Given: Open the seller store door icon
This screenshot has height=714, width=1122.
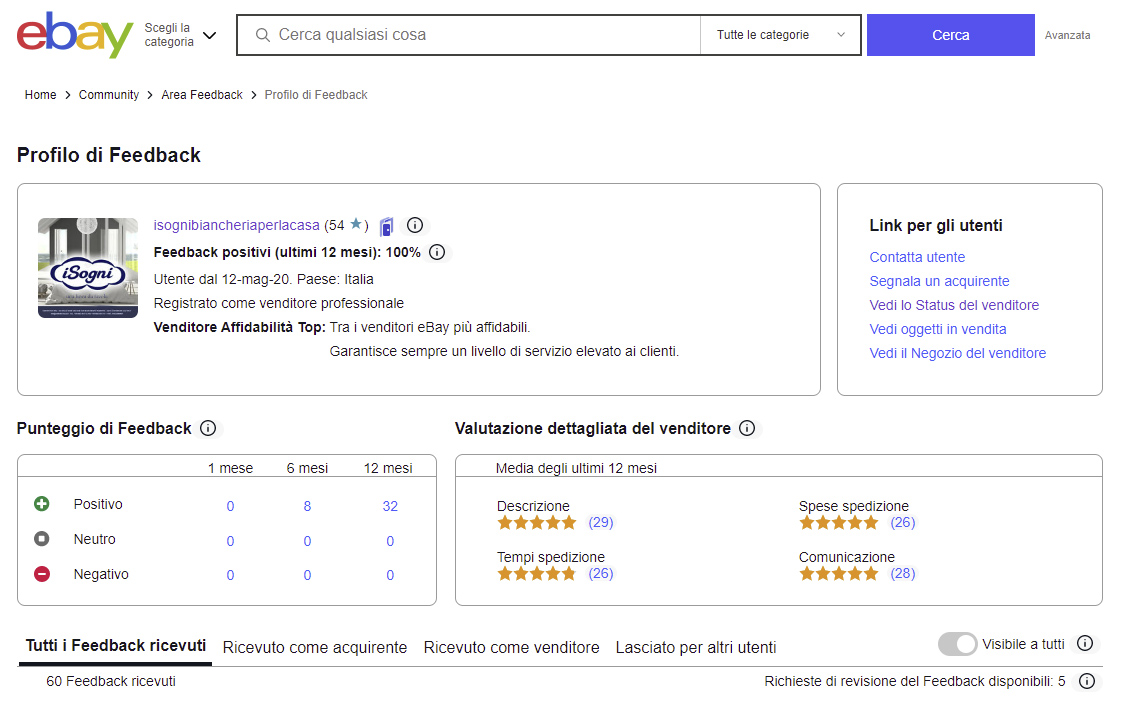Looking at the screenshot, I should 386,226.
